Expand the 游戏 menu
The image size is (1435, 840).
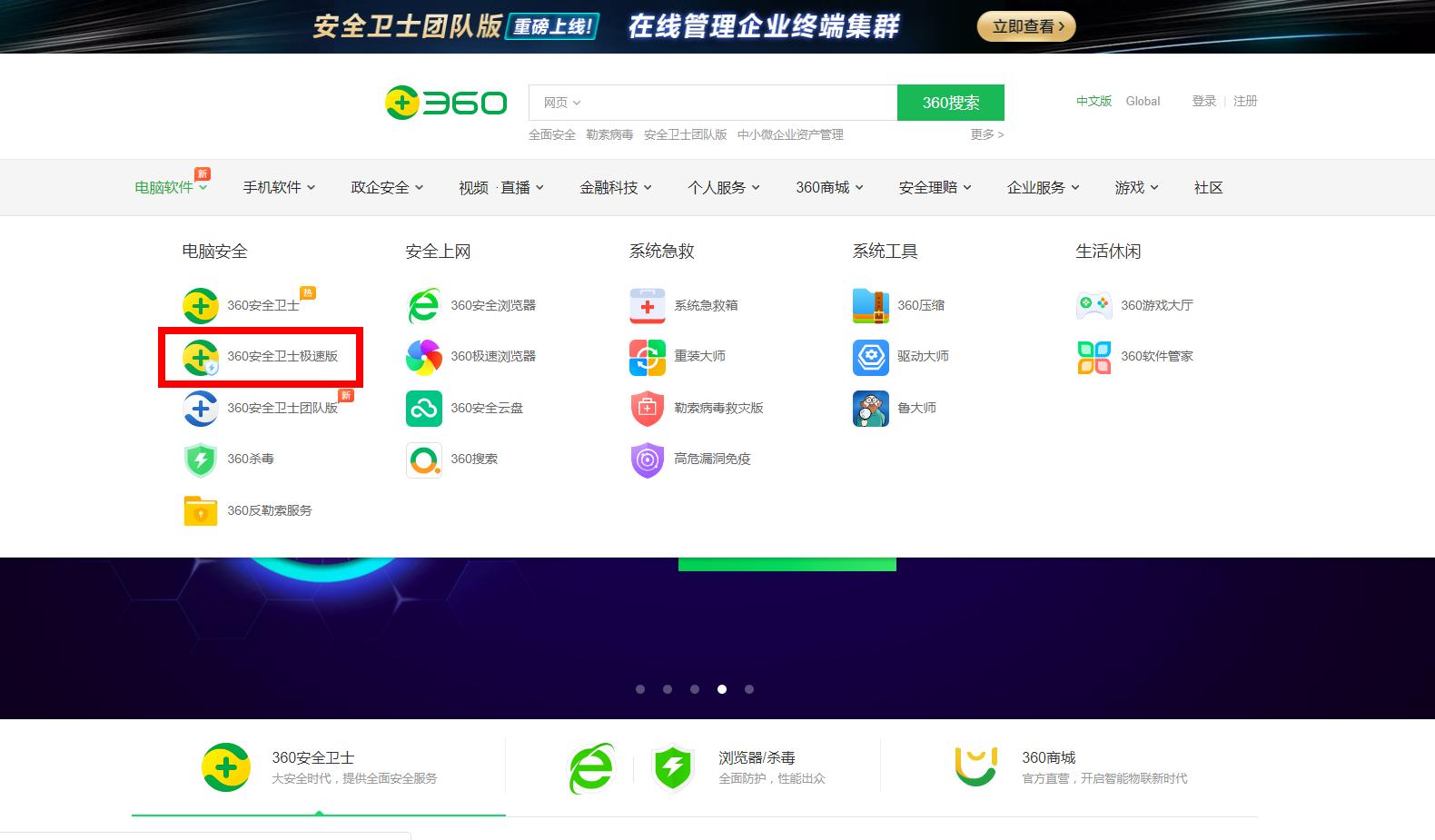point(1137,187)
